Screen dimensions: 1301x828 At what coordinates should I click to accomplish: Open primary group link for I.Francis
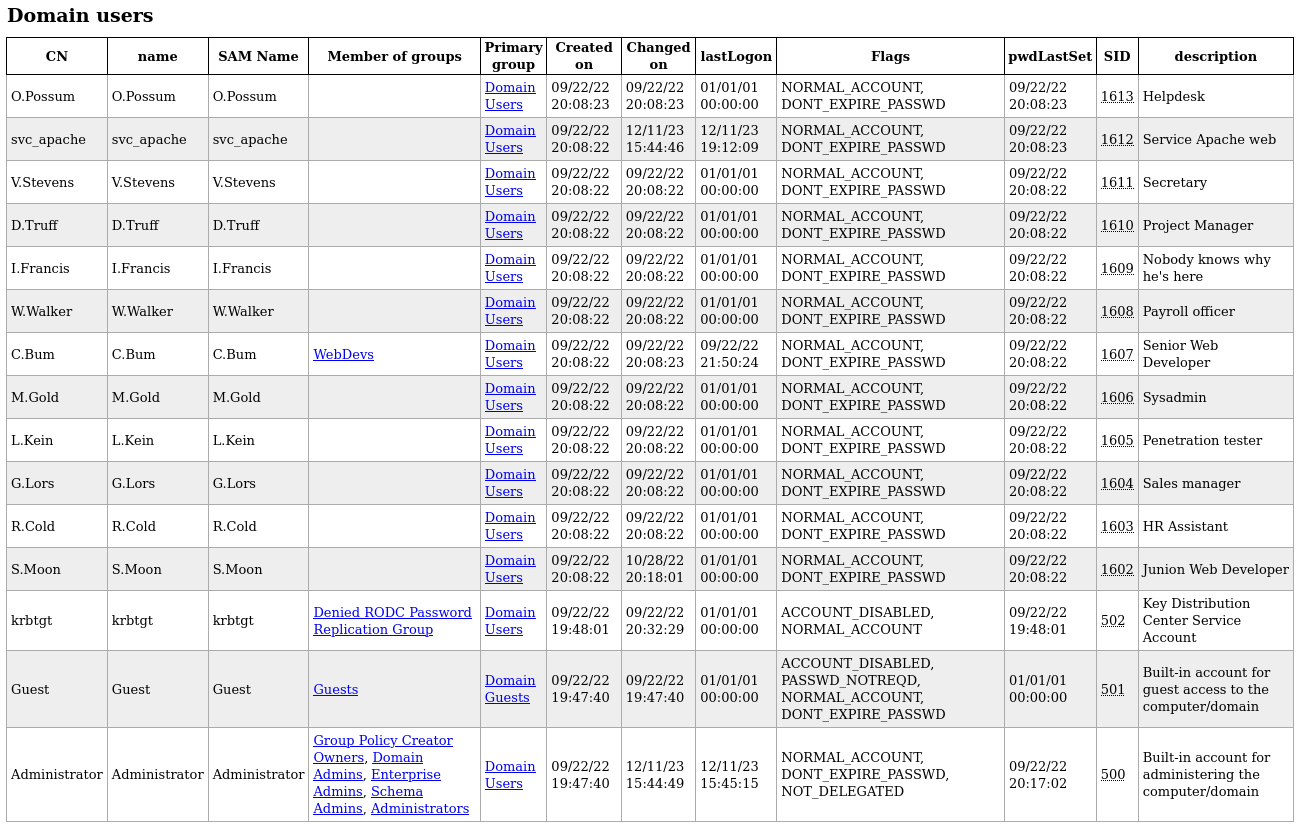(510, 268)
